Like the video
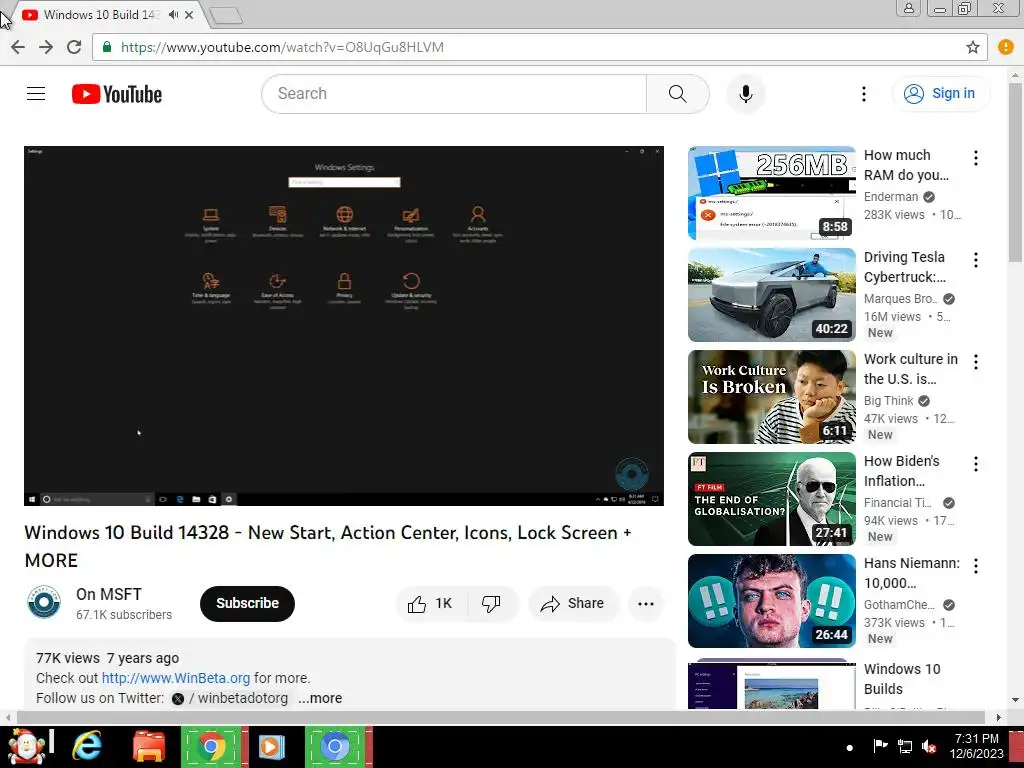1024x768 pixels. (430, 603)
